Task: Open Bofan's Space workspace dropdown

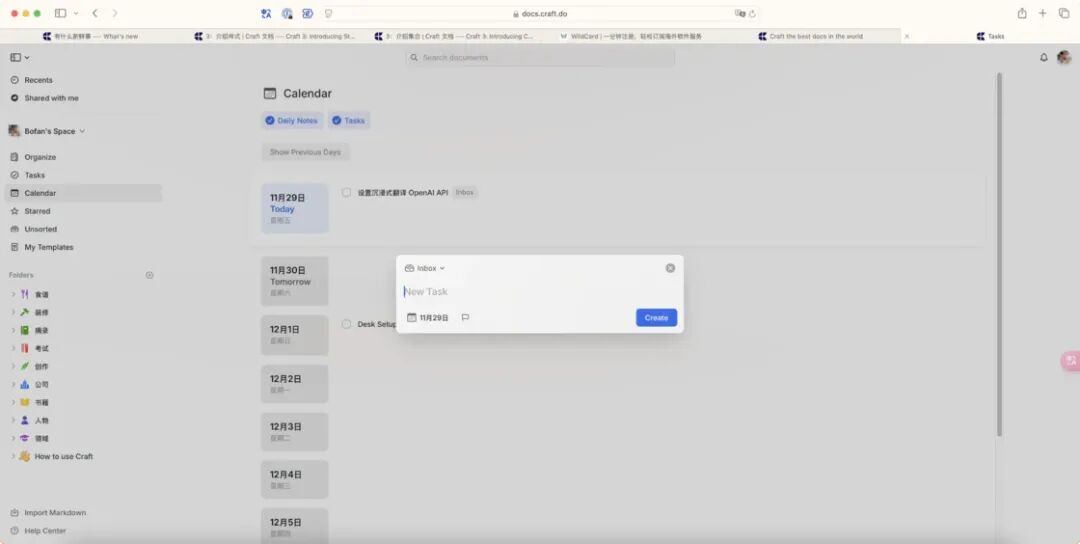Action: pyautogui.click(x=47, y=131)
